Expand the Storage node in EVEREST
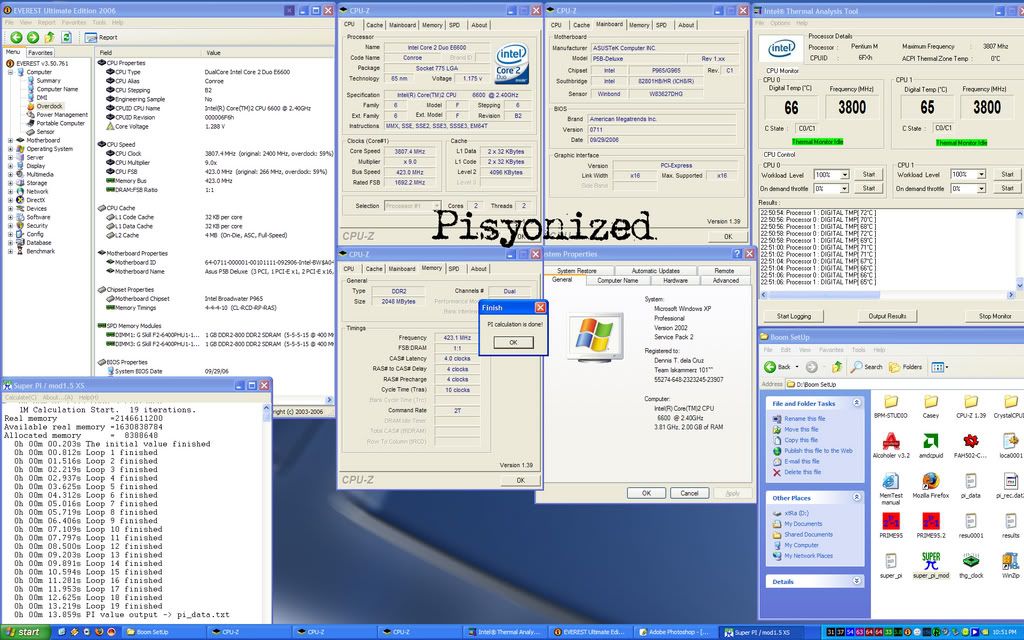The image size is (1024, 640). click(x=10, y=183)
